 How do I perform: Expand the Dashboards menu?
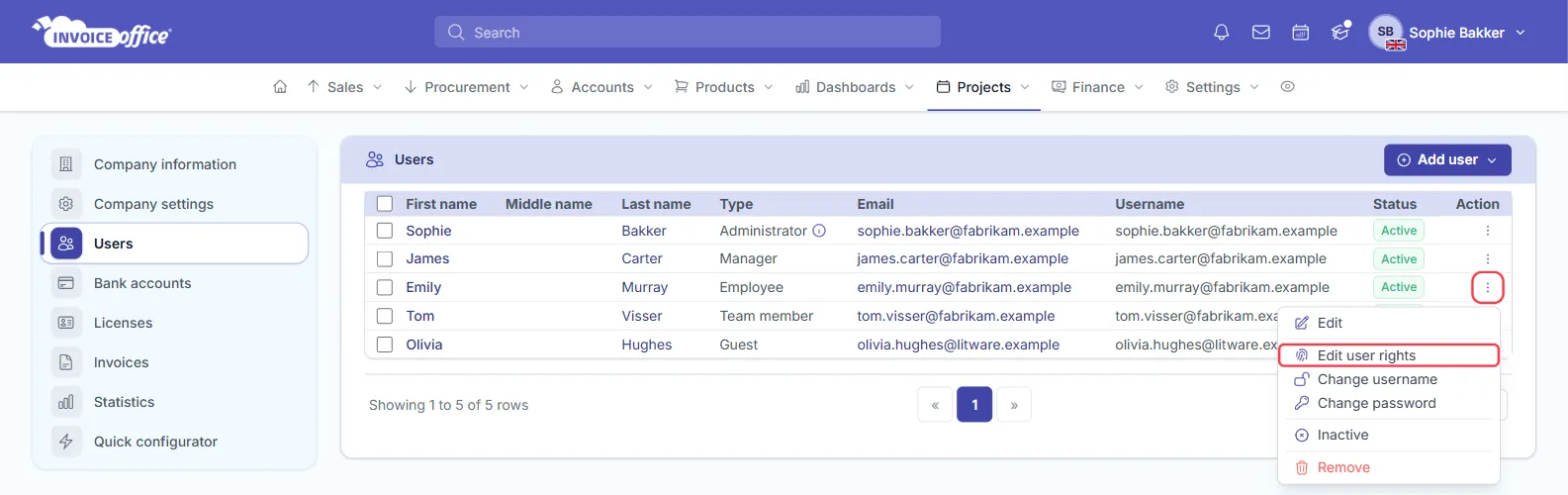coord(855,87)
